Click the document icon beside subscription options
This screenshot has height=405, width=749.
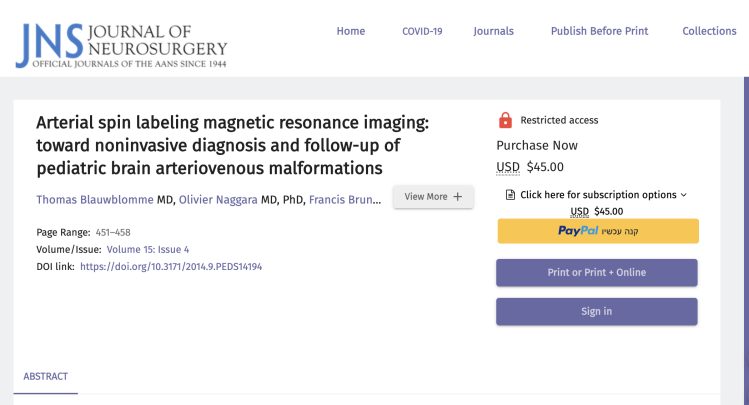tap(510, 195)
